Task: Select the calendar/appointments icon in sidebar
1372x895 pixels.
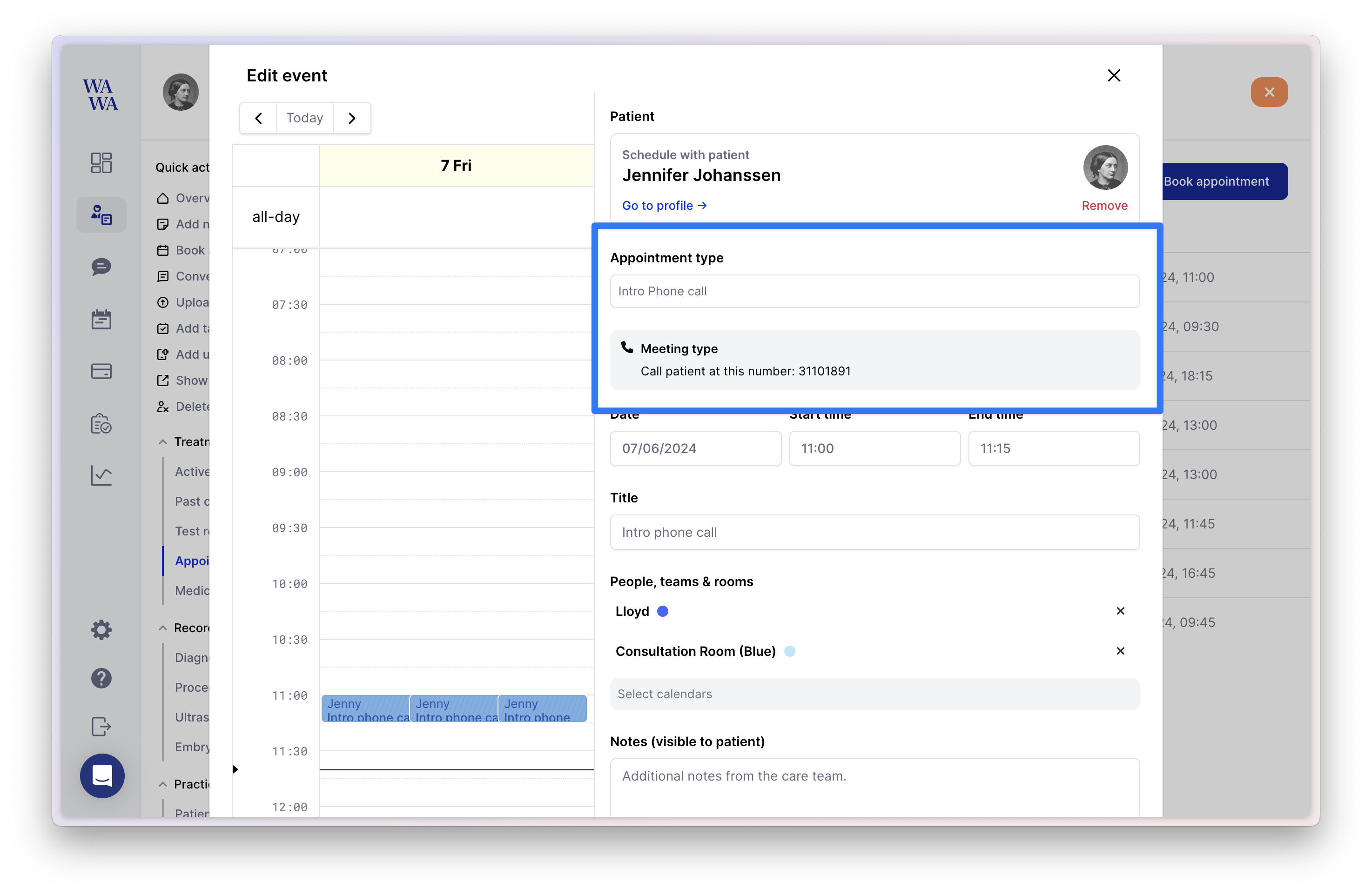Action: coord(100,319)
